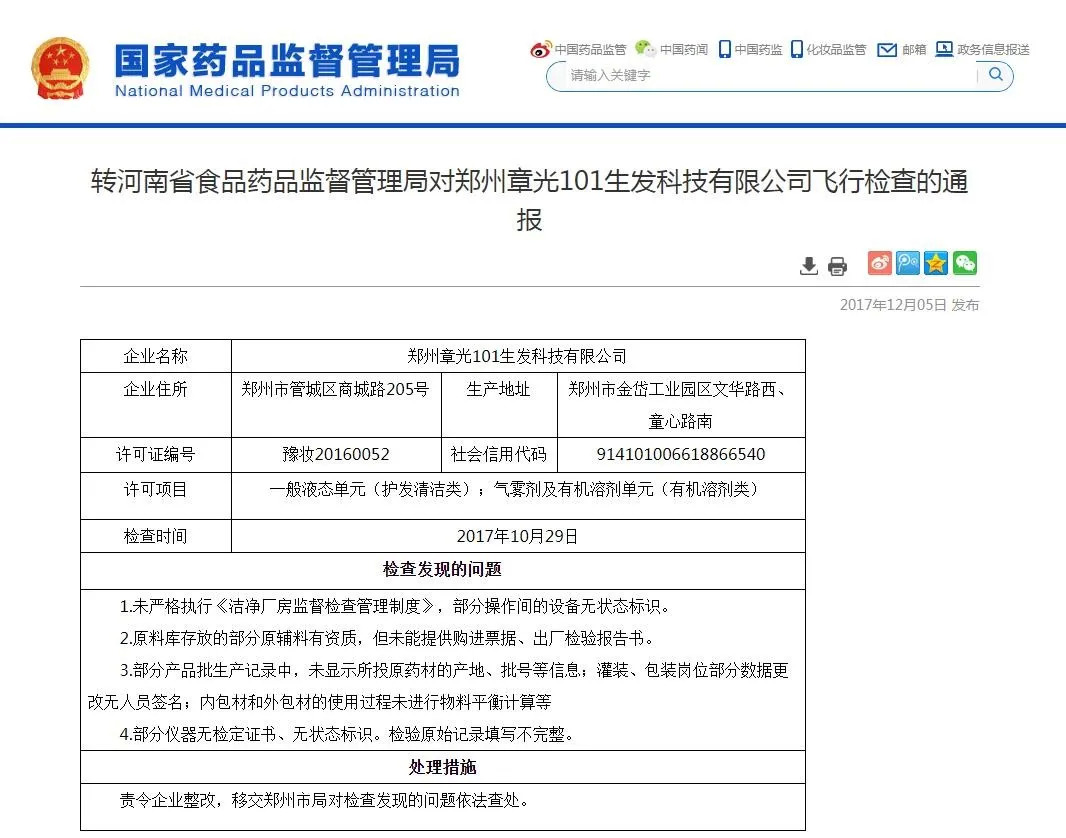Viewport: 1066px width, 838px height.
Task: Select inspection date 2017年10月29日
Action: coord(517,536)
